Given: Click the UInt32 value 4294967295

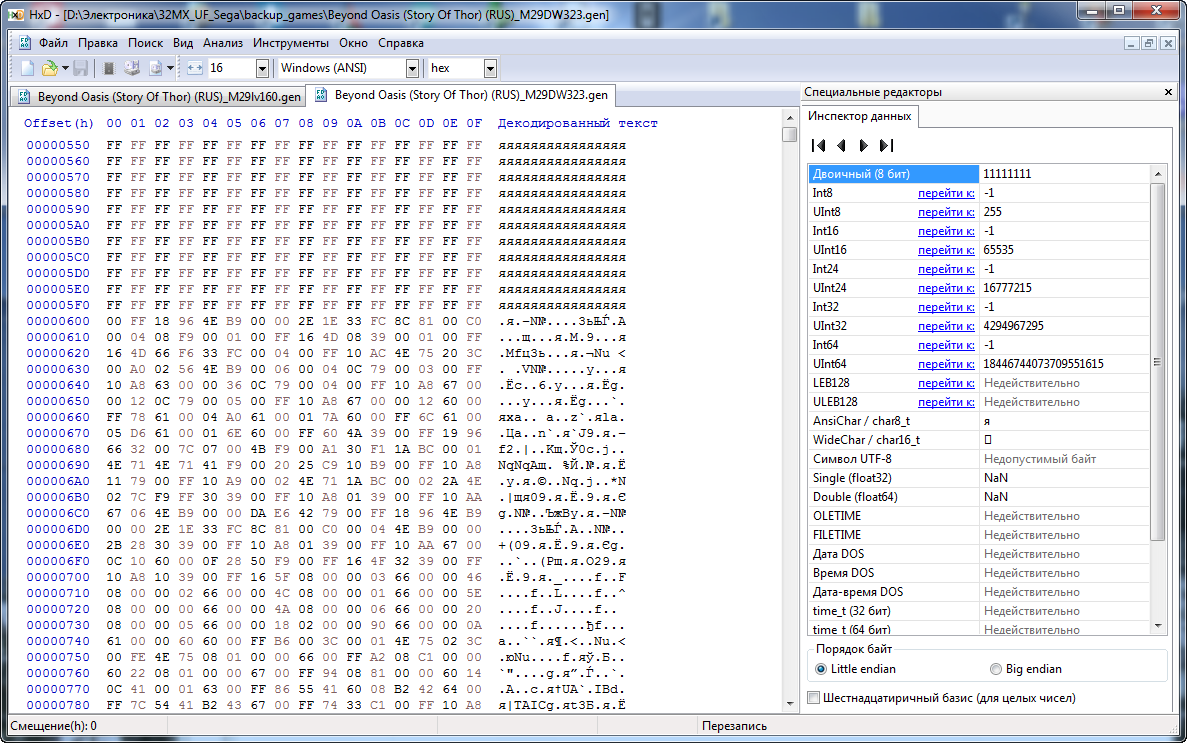Looking at the screenshot, I should (1013, 326).
